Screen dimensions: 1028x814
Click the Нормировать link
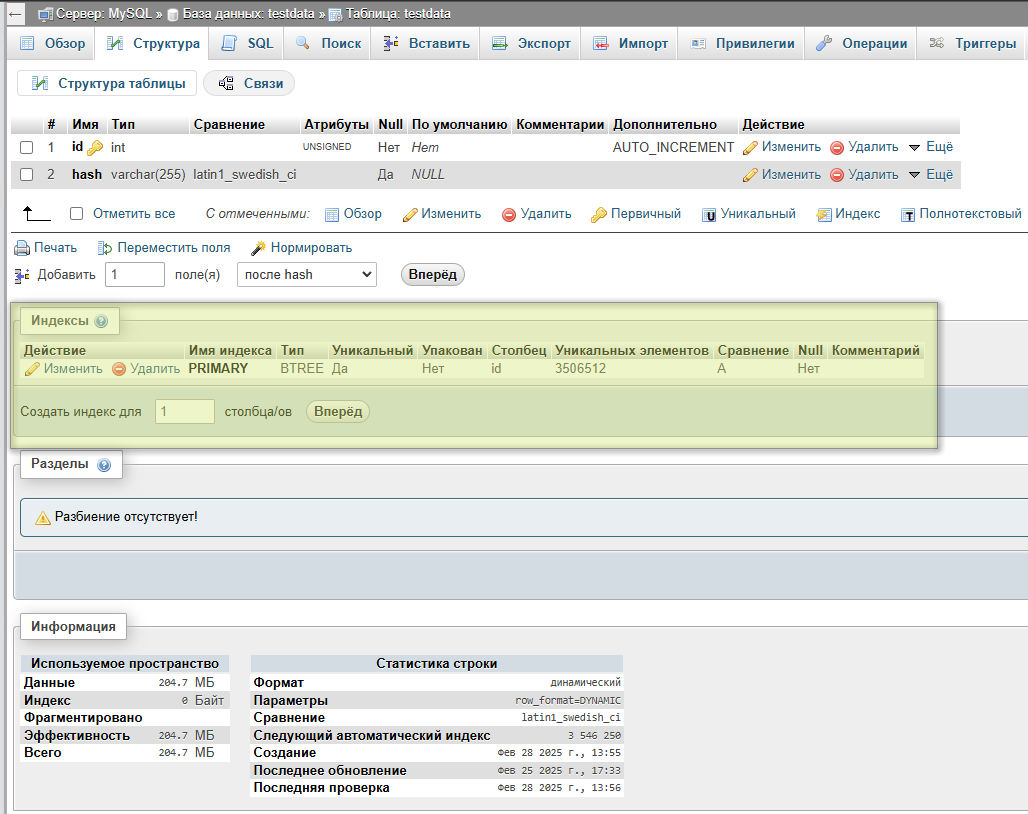point(311,248)
